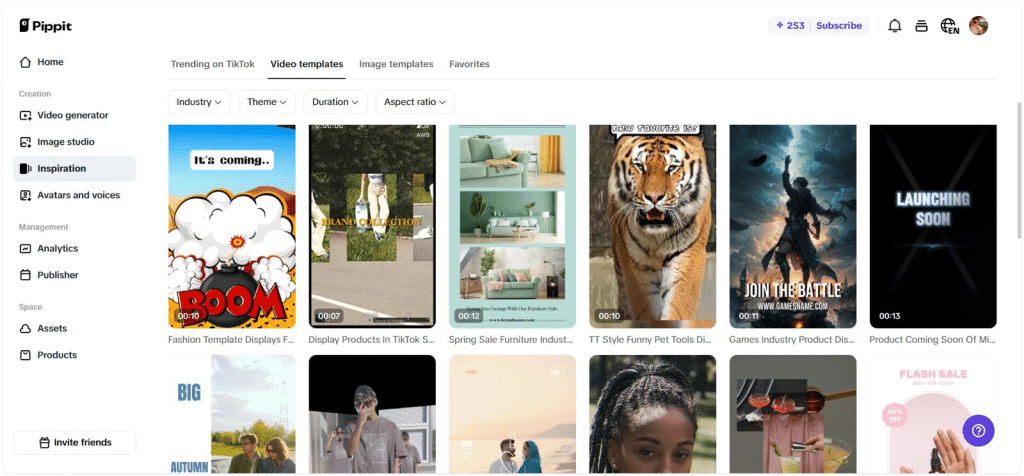This screenshot has height=476, width=1024.
Task: Click the language globe icon
Action: (949, 26)
